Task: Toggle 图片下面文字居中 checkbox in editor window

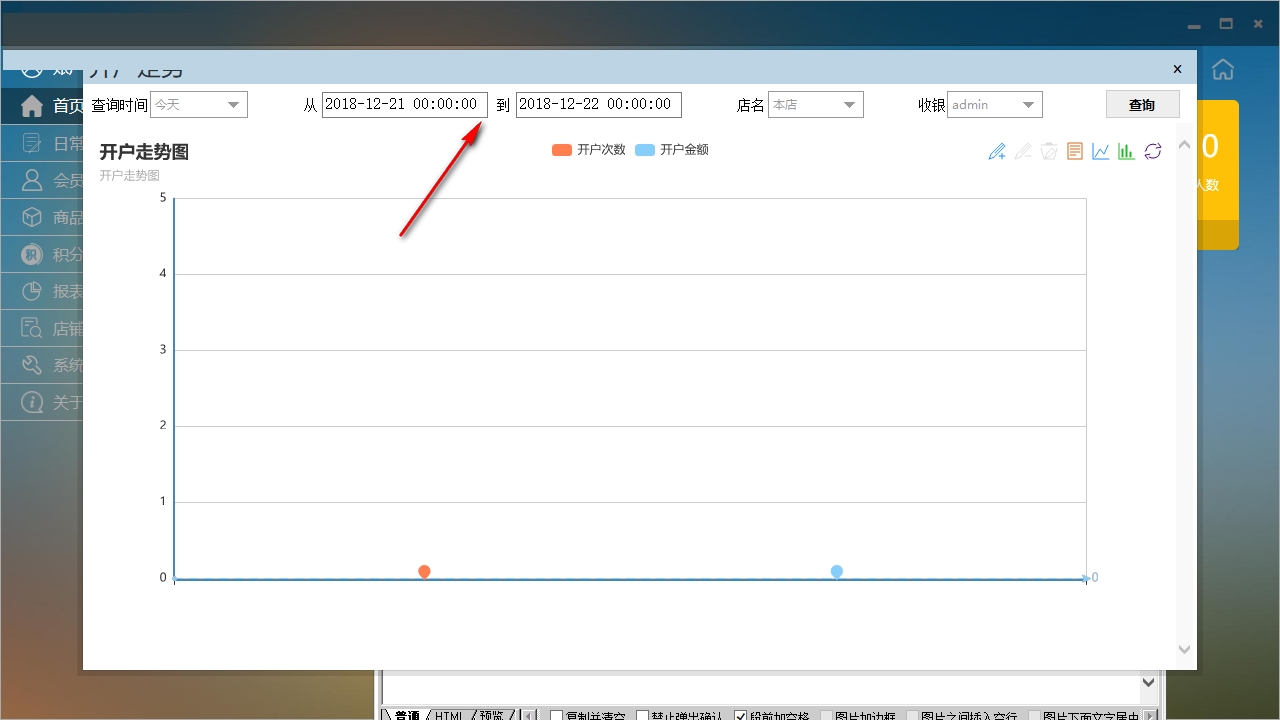Action: point(1034,716)
